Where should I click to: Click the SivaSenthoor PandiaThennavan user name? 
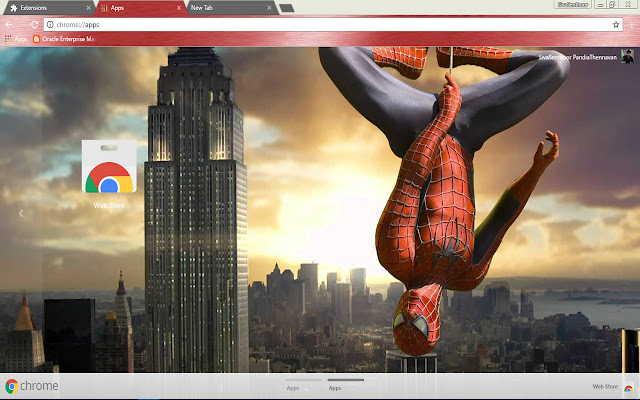(578, 57)
